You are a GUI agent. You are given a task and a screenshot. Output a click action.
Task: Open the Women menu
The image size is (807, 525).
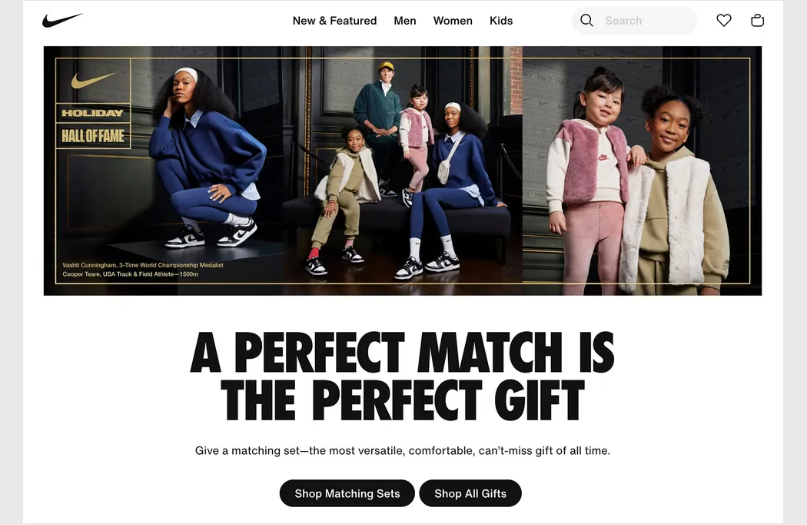[x=452, y=21]
